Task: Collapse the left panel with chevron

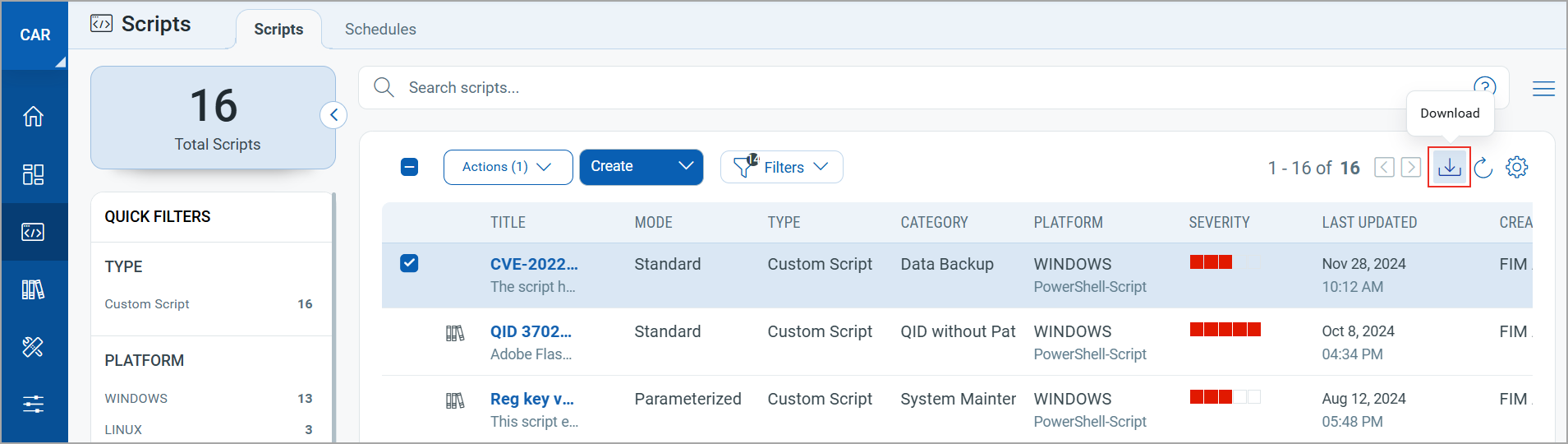Action: click(x=333, y=115)
